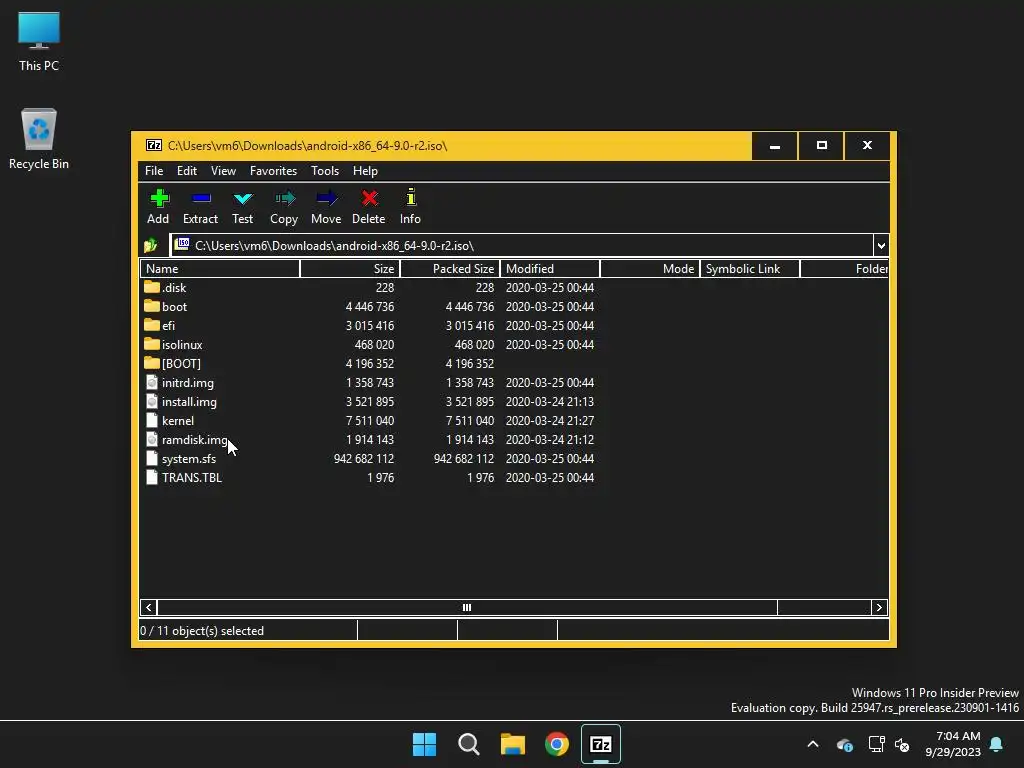The image size is (1024, 768).
Task: Click the Copy toolbar icon
Action: [284, 198]
